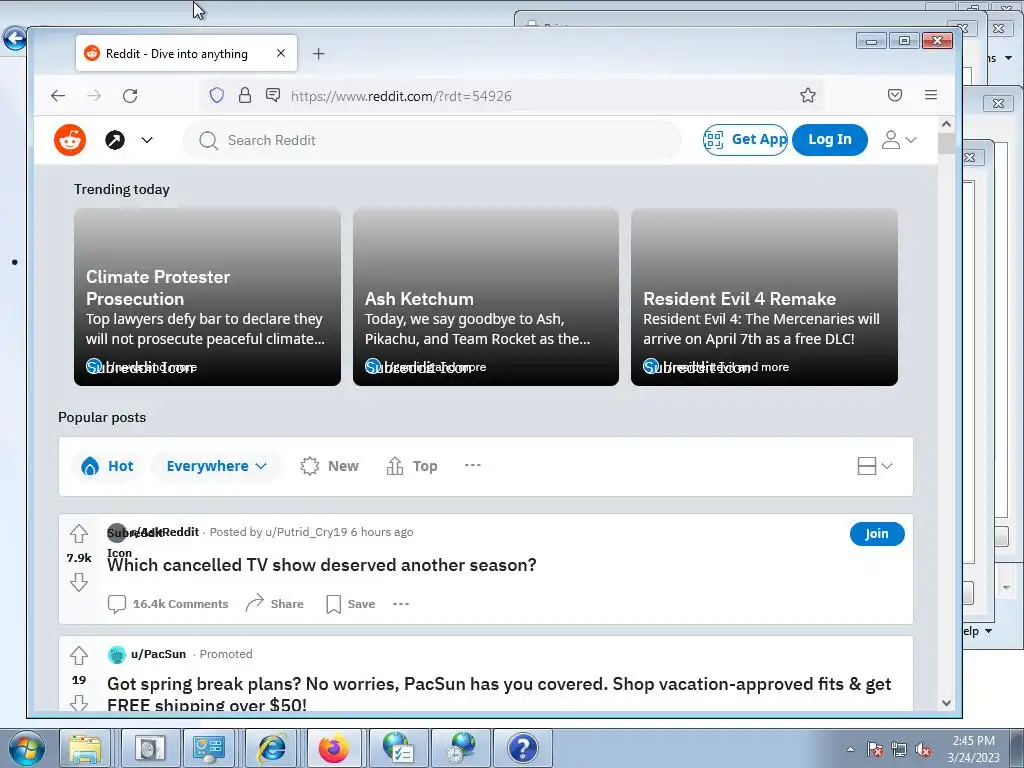
Task: Click the back circle button in the window behind
Action: pyautogui.click(x=14, y=39)
